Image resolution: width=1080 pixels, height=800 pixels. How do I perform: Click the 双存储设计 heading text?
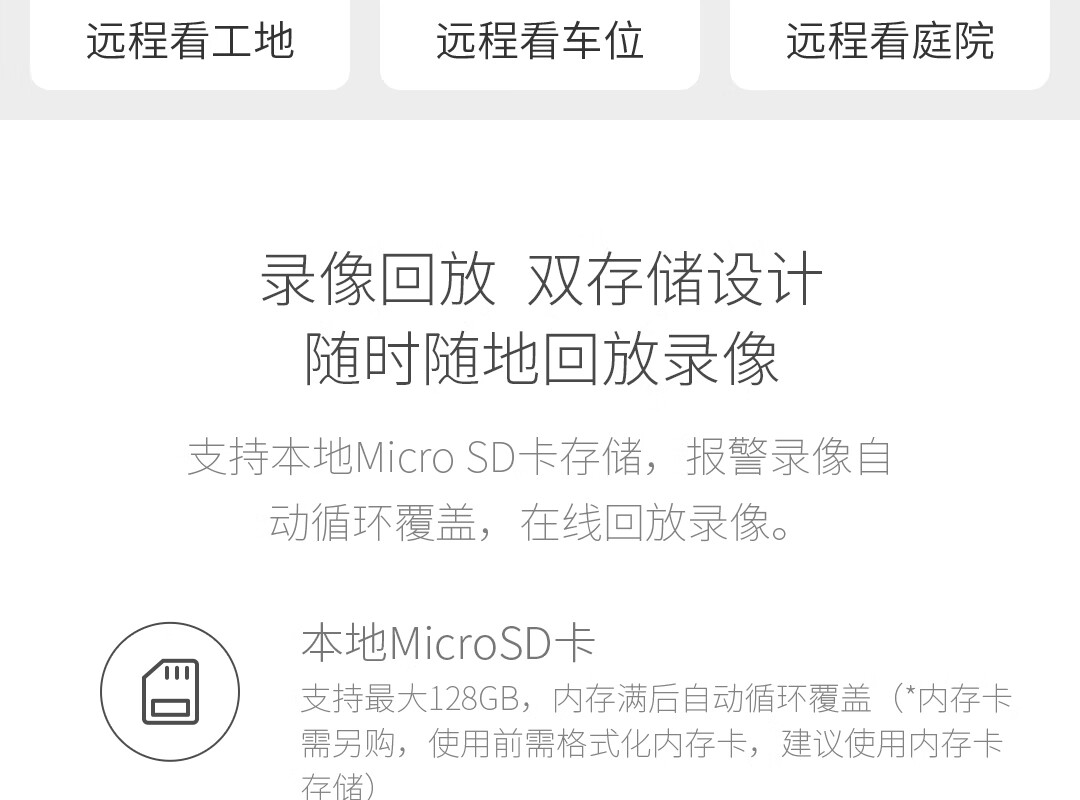click(675, 278)
